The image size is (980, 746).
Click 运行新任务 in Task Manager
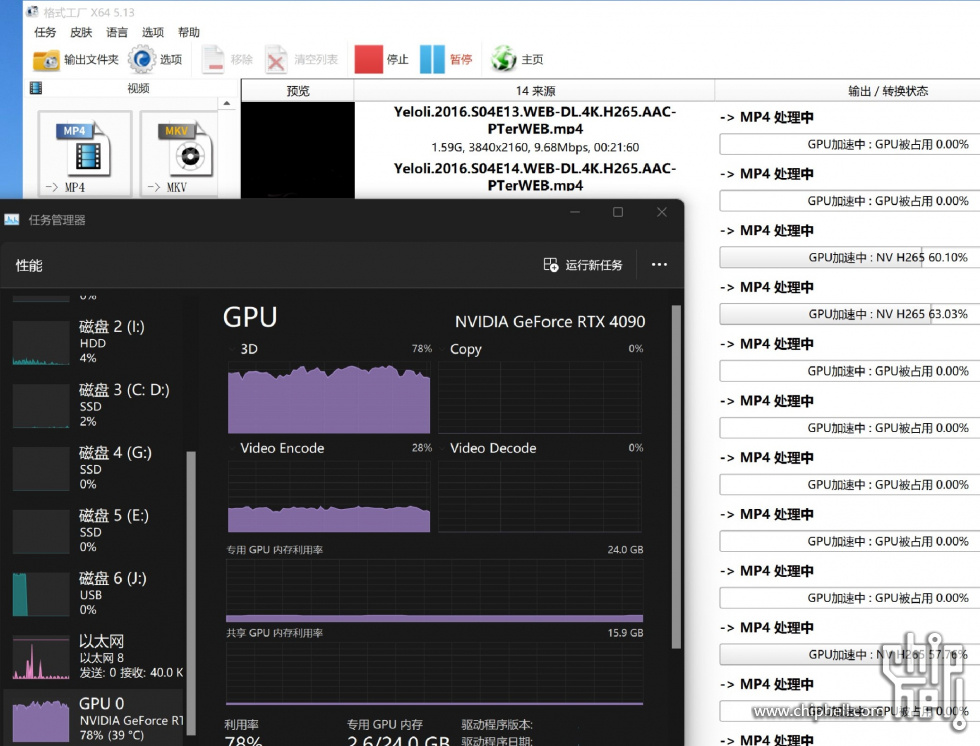[582, 265]
